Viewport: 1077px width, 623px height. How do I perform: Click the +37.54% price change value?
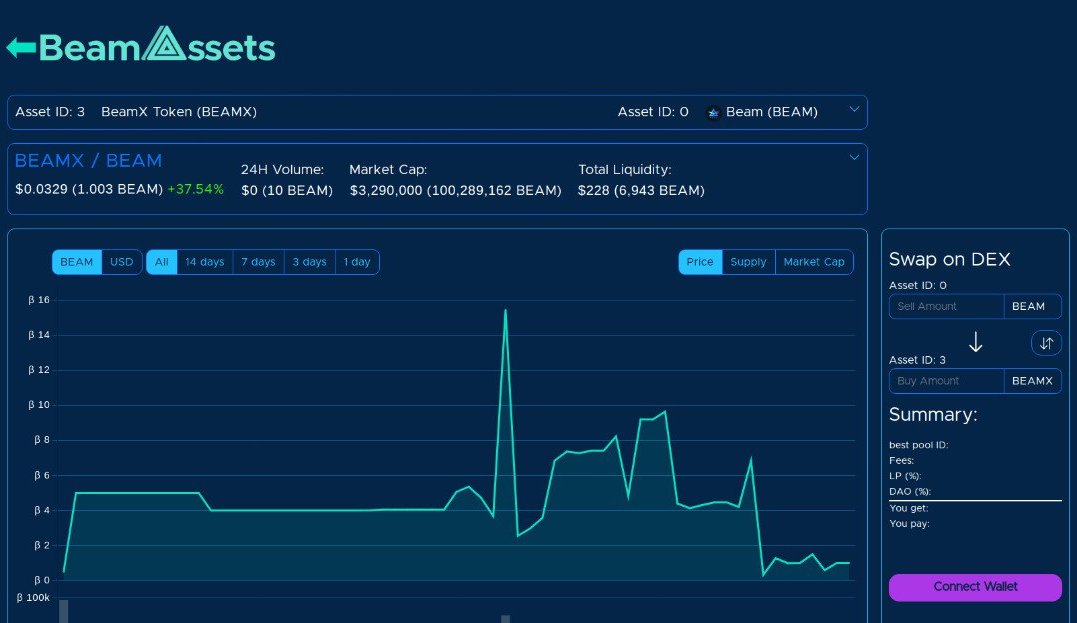pos(196,190)
